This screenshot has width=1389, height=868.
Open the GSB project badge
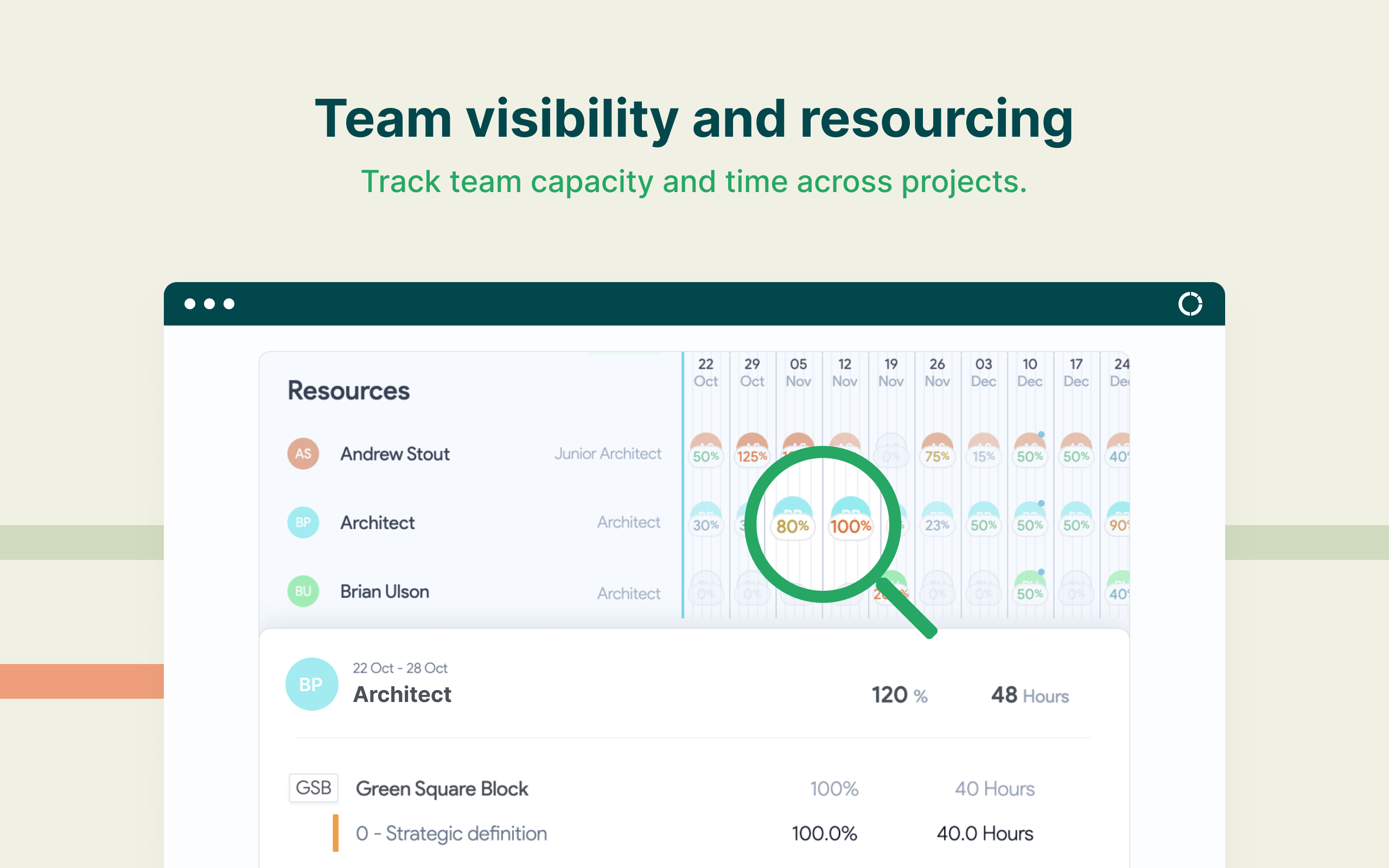314,788
